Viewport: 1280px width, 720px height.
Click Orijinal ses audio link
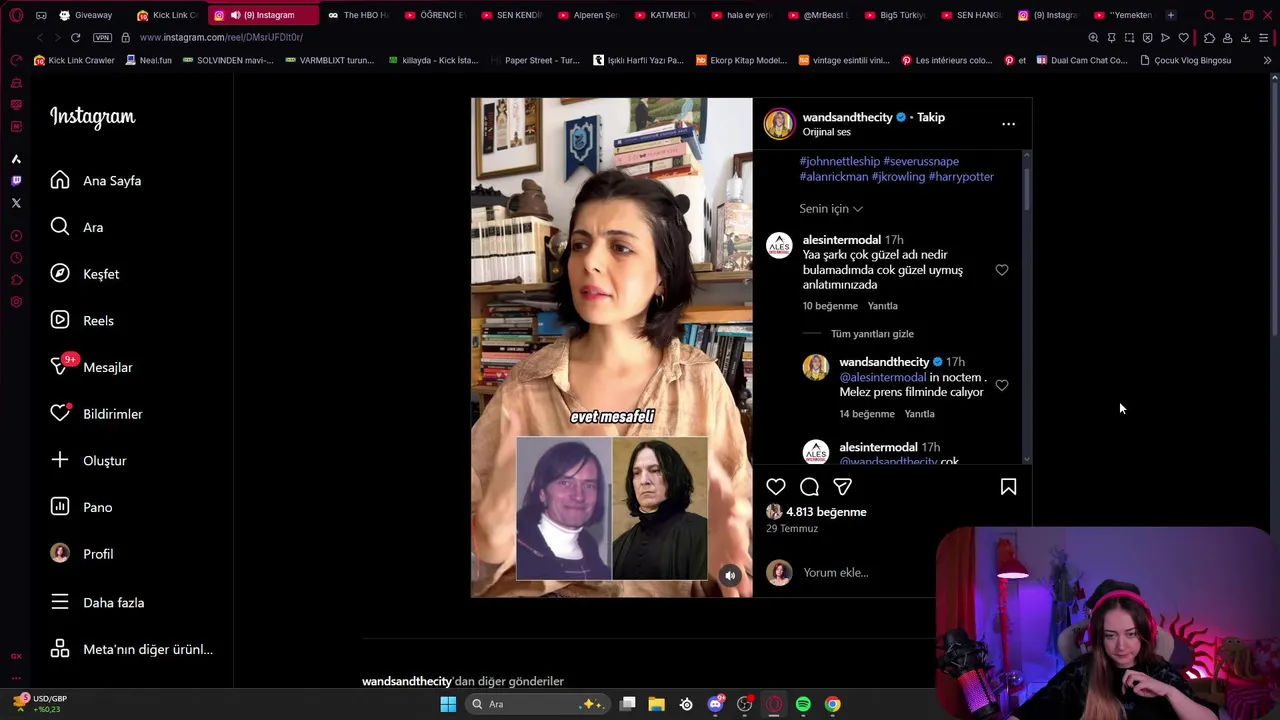click(826, 132)
